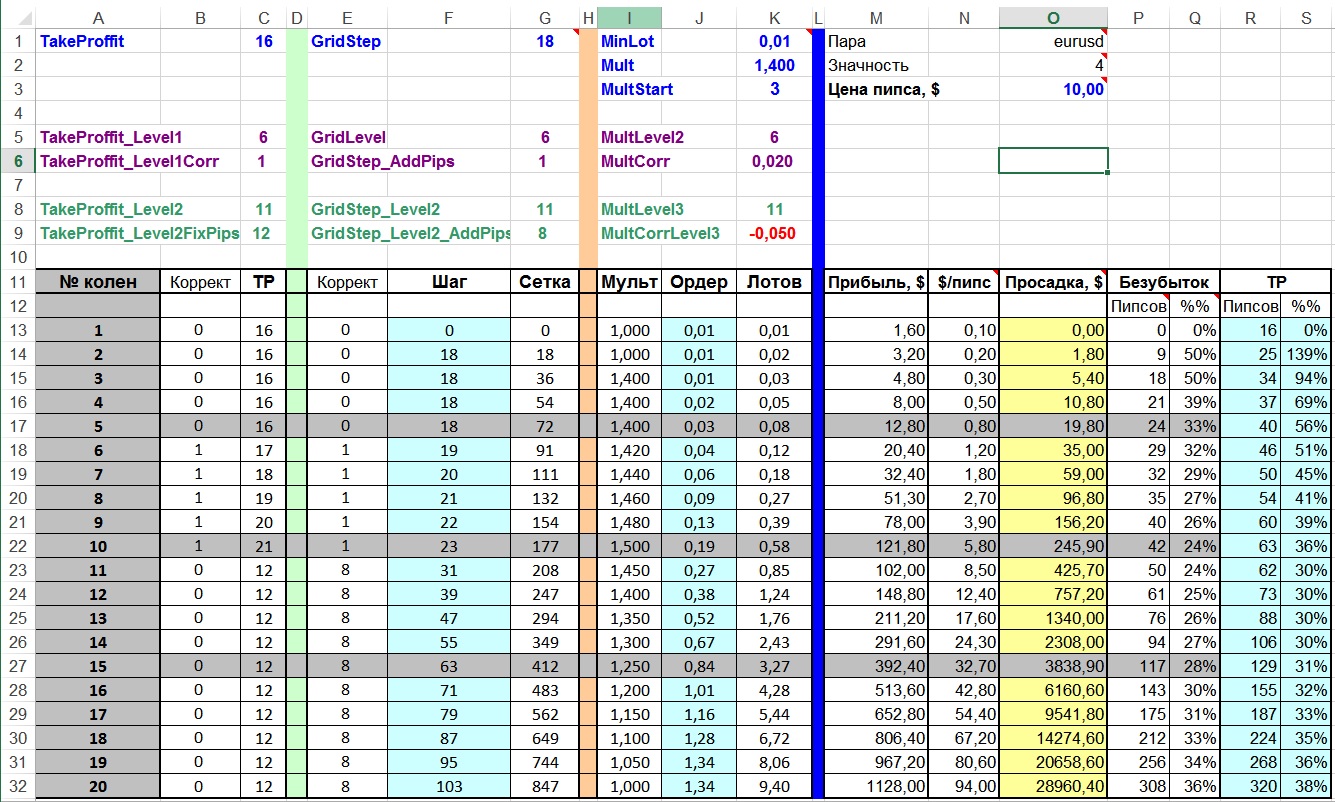Click the GridStep label cell in row 1
This screenshot has height=802, width=1335.
click(346, 42)
